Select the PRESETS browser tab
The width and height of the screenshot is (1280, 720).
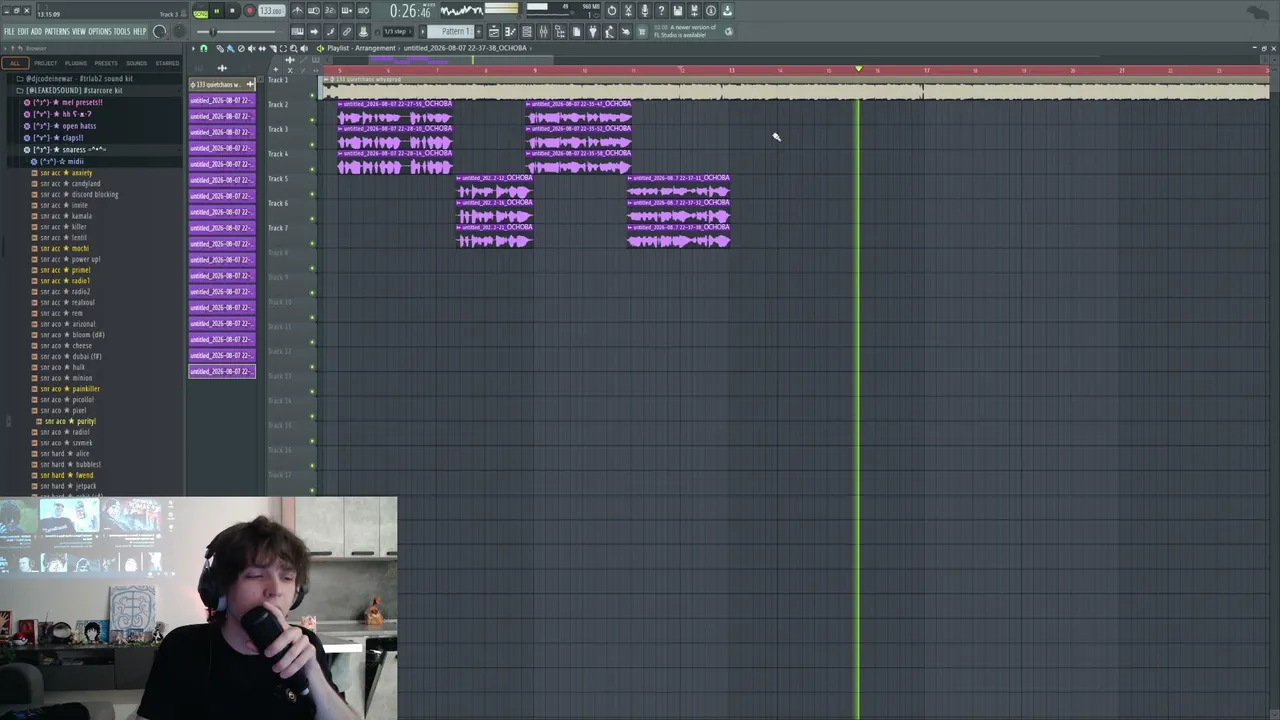[106, 63]
